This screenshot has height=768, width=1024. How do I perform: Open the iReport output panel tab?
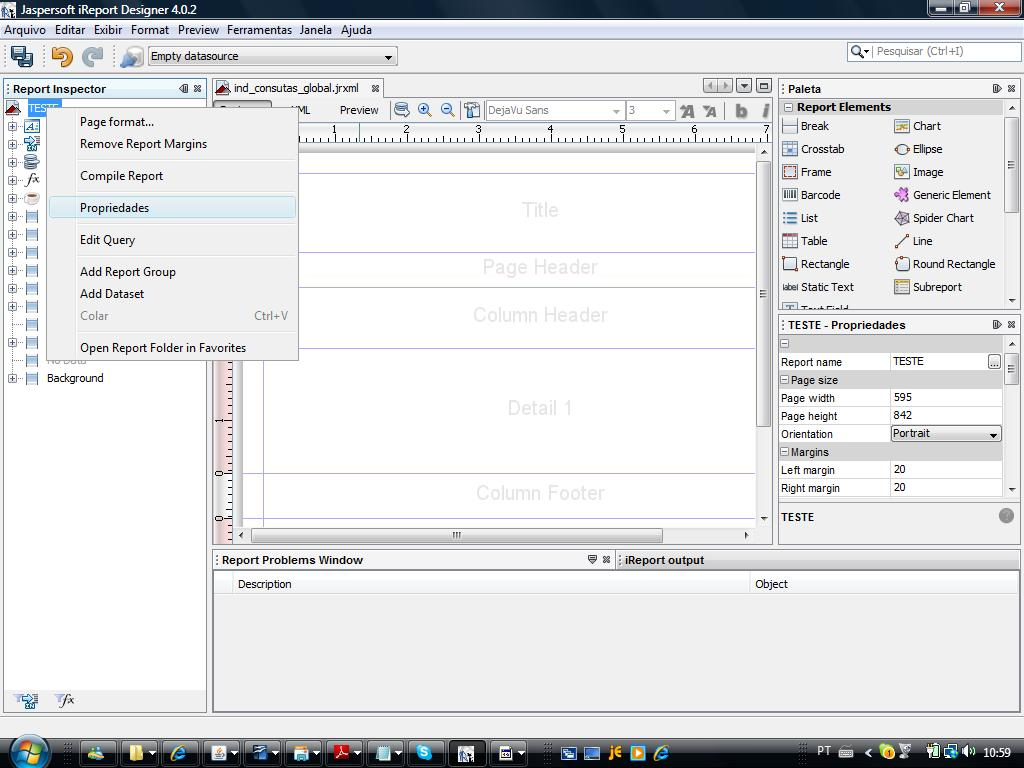point(664,560)
